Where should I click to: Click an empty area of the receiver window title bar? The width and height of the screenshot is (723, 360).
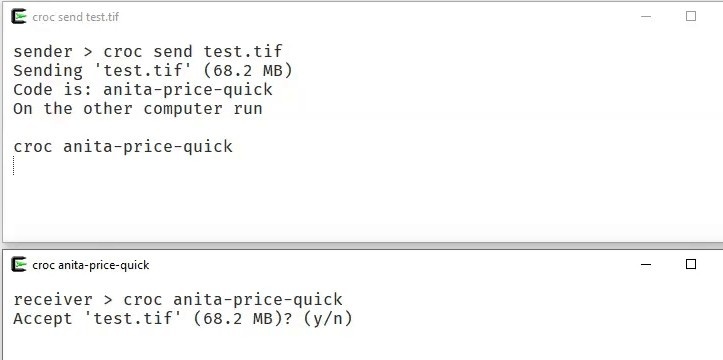(x=392, y=265)
